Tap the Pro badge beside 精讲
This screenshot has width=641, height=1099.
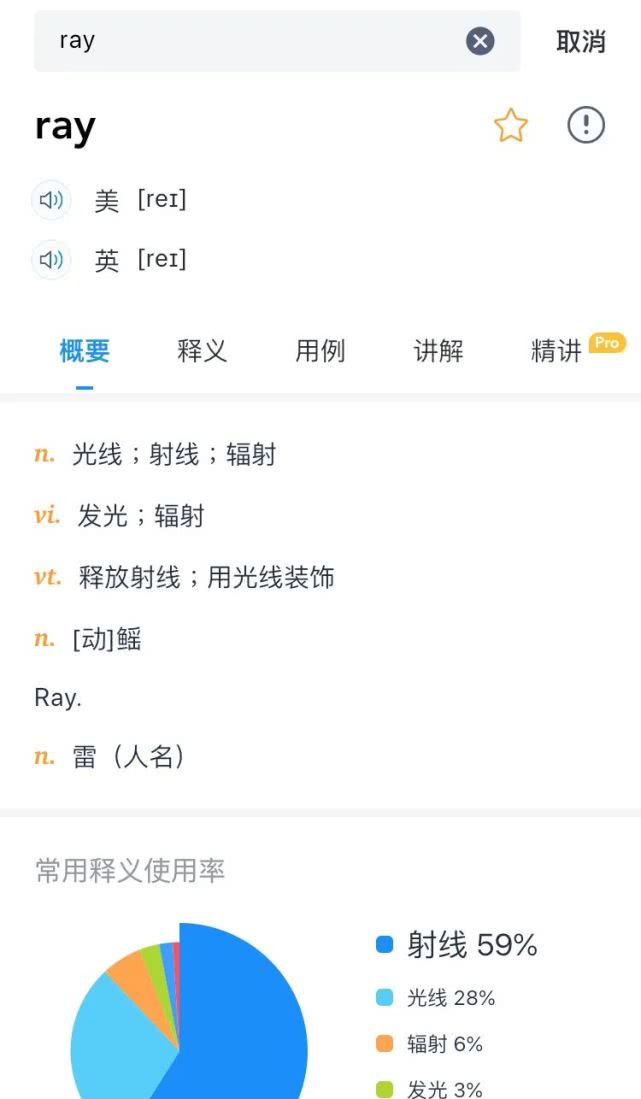(607, 343)
